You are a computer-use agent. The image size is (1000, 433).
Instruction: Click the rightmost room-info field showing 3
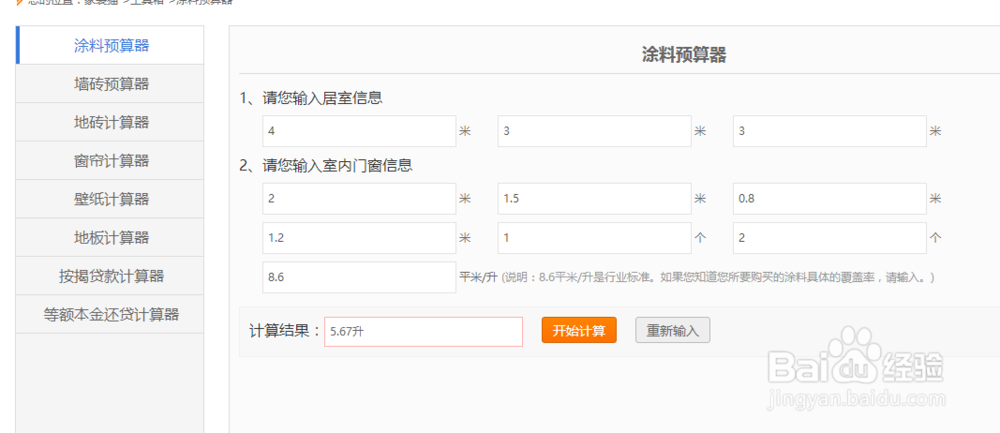click(829, 131)
